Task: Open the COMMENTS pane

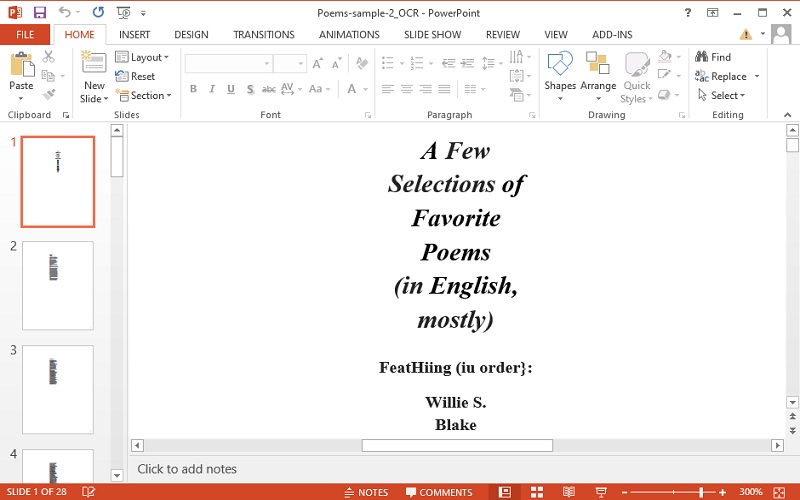Action: tap(439, 492)
